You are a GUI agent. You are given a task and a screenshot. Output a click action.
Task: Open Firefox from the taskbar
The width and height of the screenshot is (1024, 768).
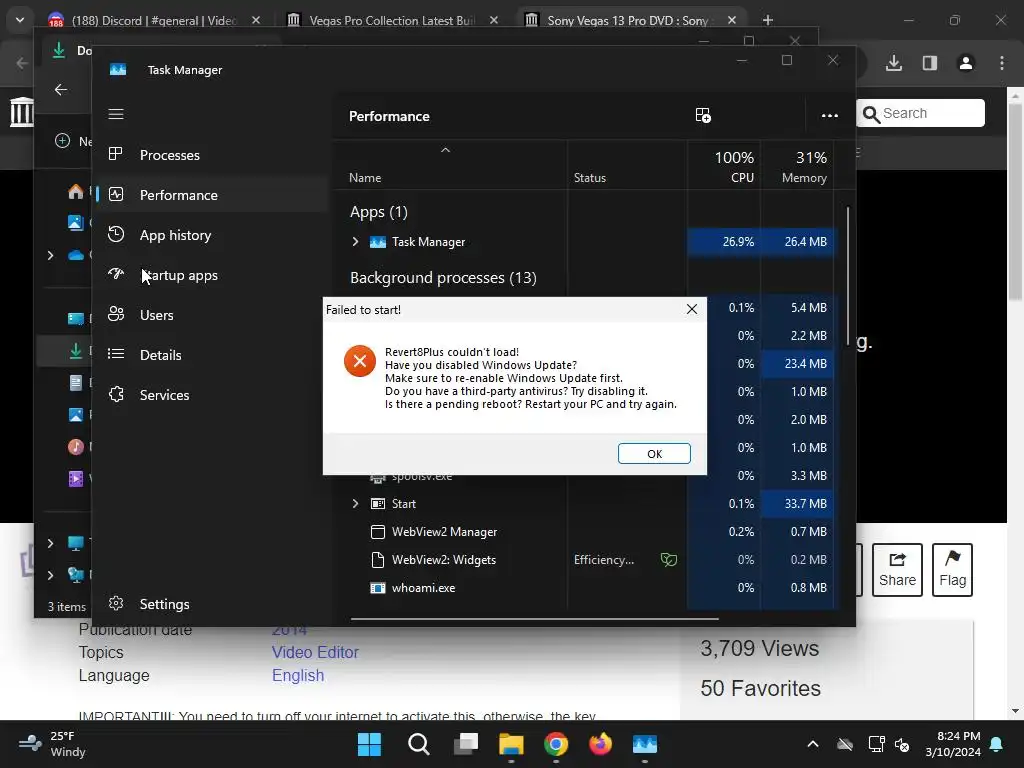[600, 744]
